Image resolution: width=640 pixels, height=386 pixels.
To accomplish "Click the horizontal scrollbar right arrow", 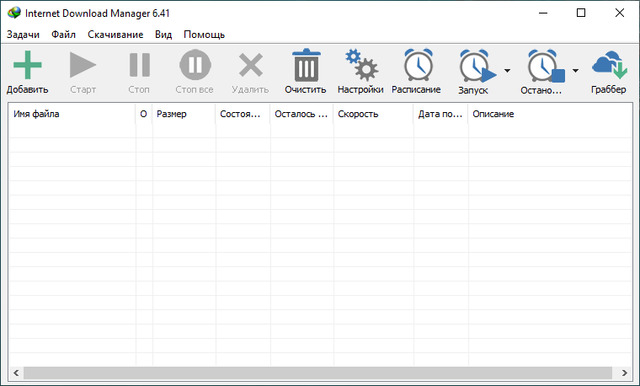I will pyautogui.click(x=624, y=373).
